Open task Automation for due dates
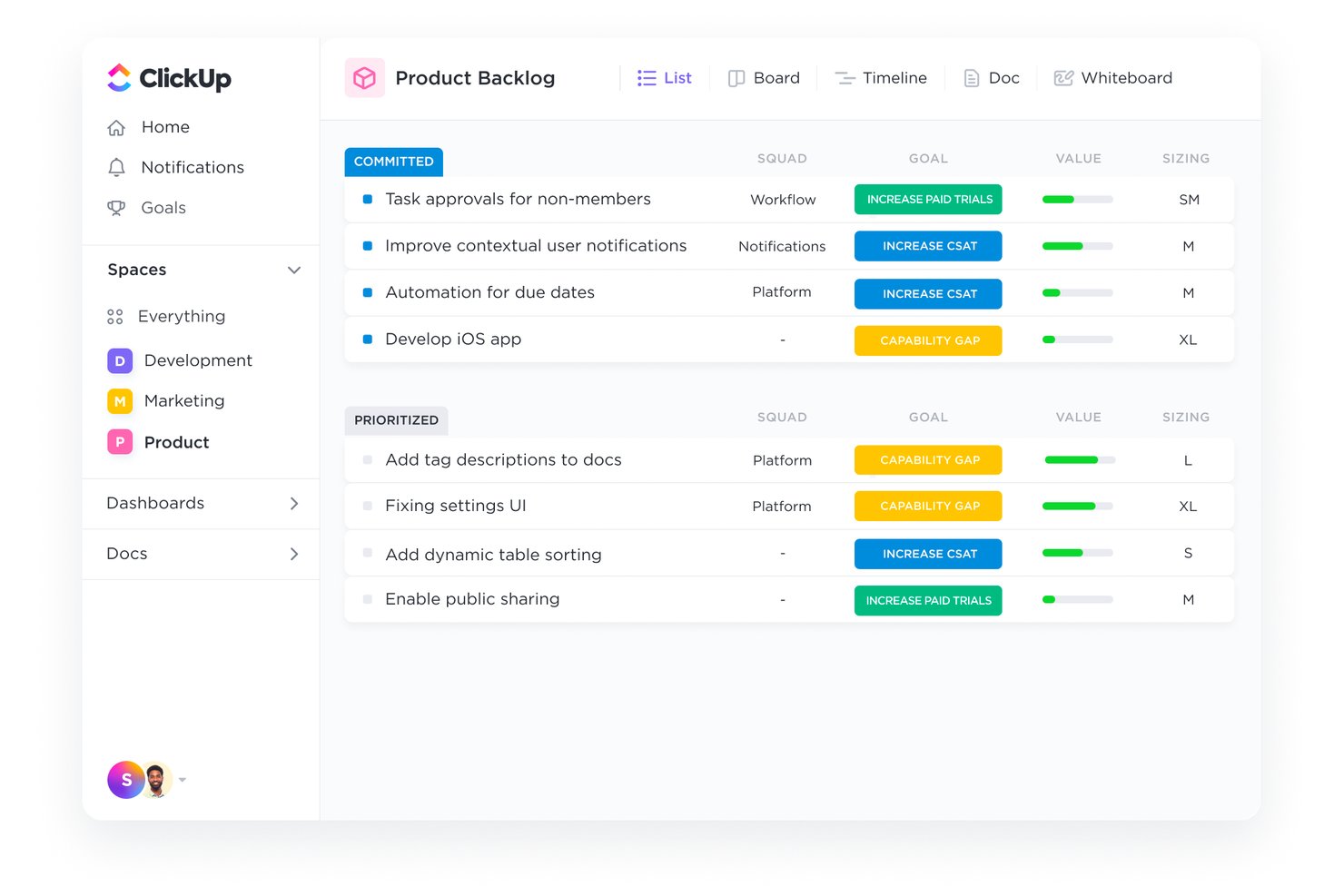The image size is (1344, 896). pyautogui.click(x=490, y=292)
